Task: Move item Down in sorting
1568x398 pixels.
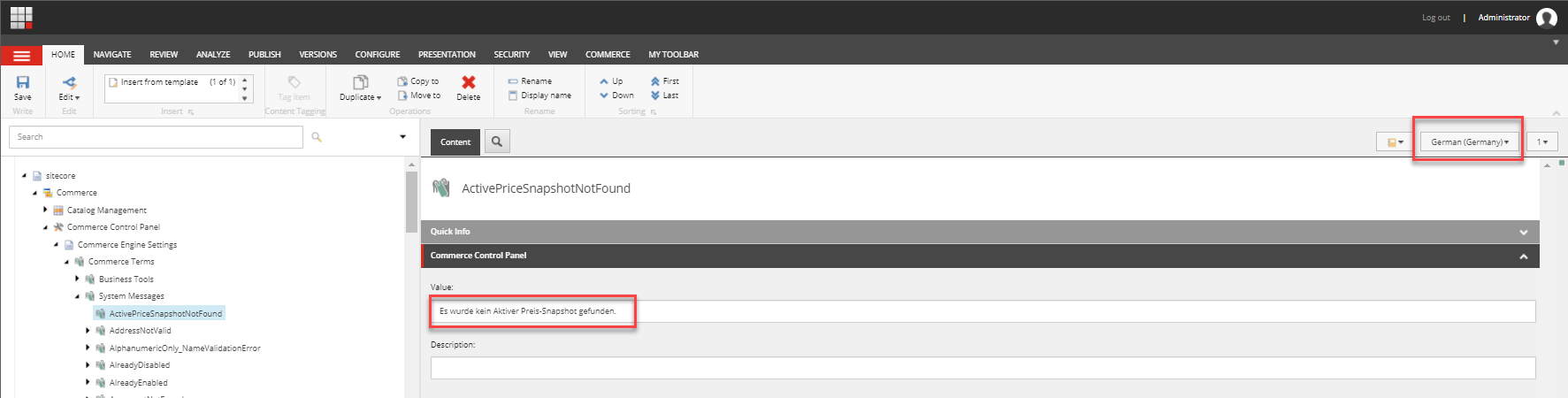Action: click(x=616, y=95)
